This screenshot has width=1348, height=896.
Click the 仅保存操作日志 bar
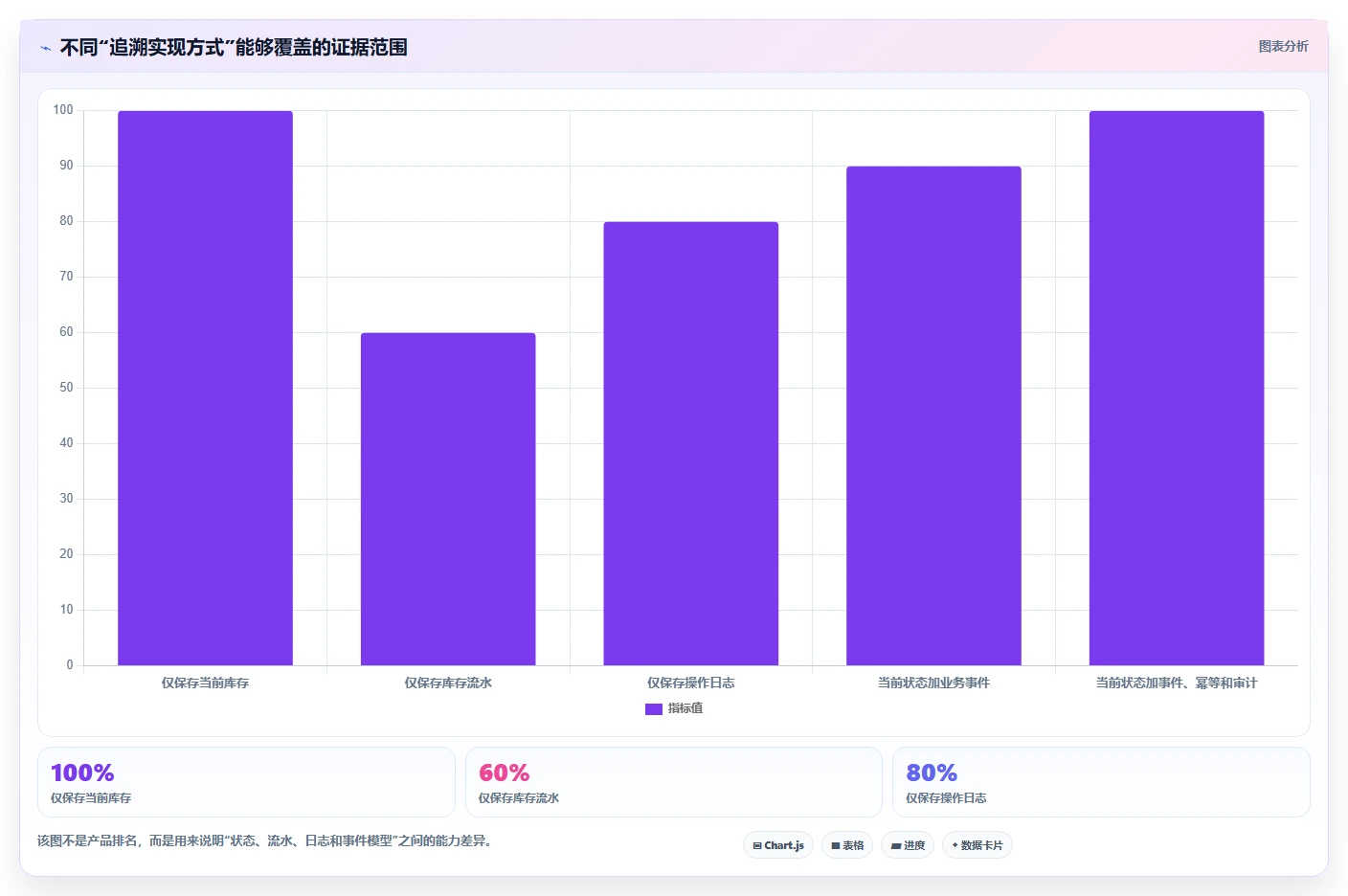coord(690,443)
